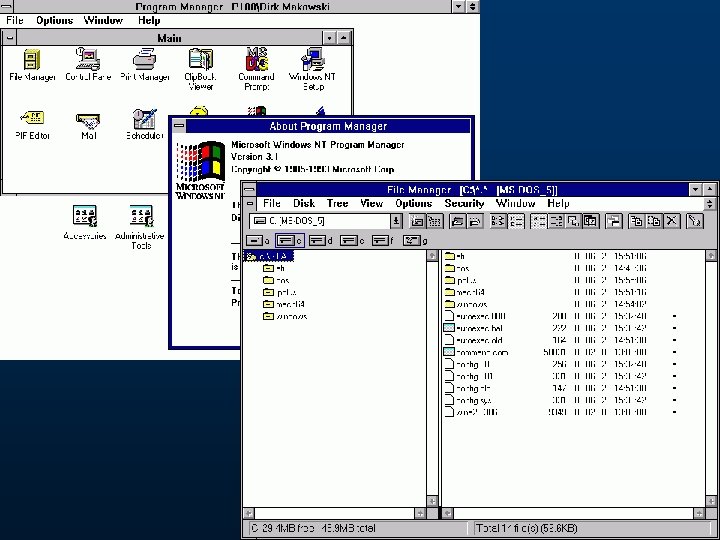Open the Security menu in File Manager
Screen dimensions: 720x540
click(464, 203)
